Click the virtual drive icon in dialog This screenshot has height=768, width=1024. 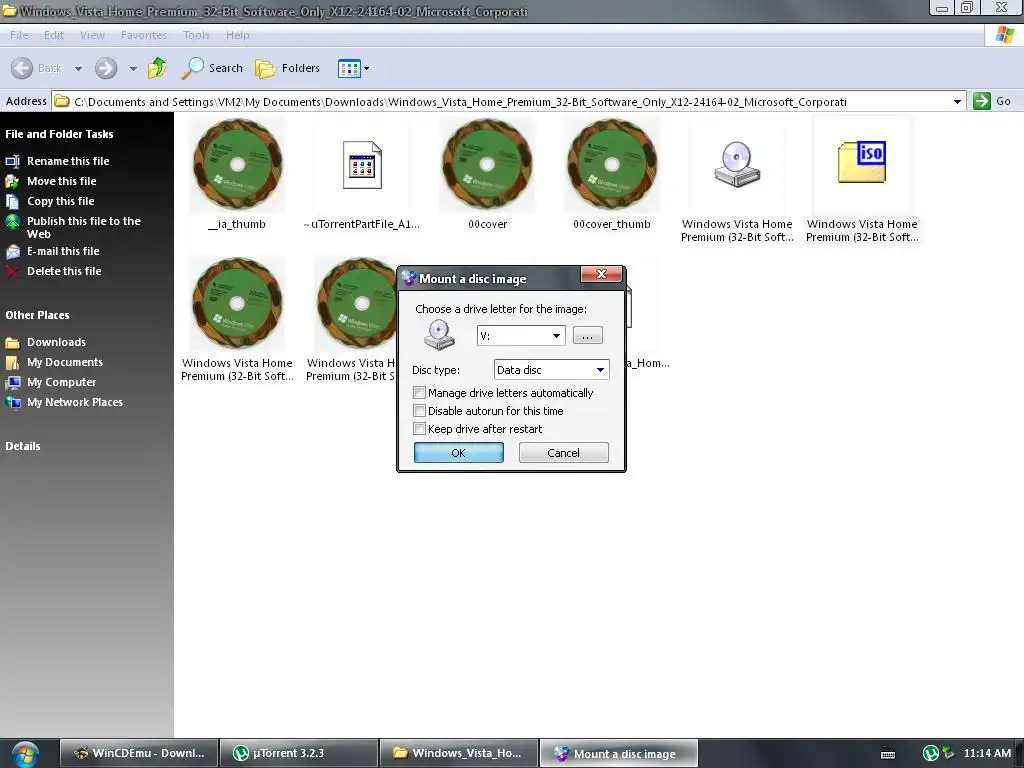[440, 335]
